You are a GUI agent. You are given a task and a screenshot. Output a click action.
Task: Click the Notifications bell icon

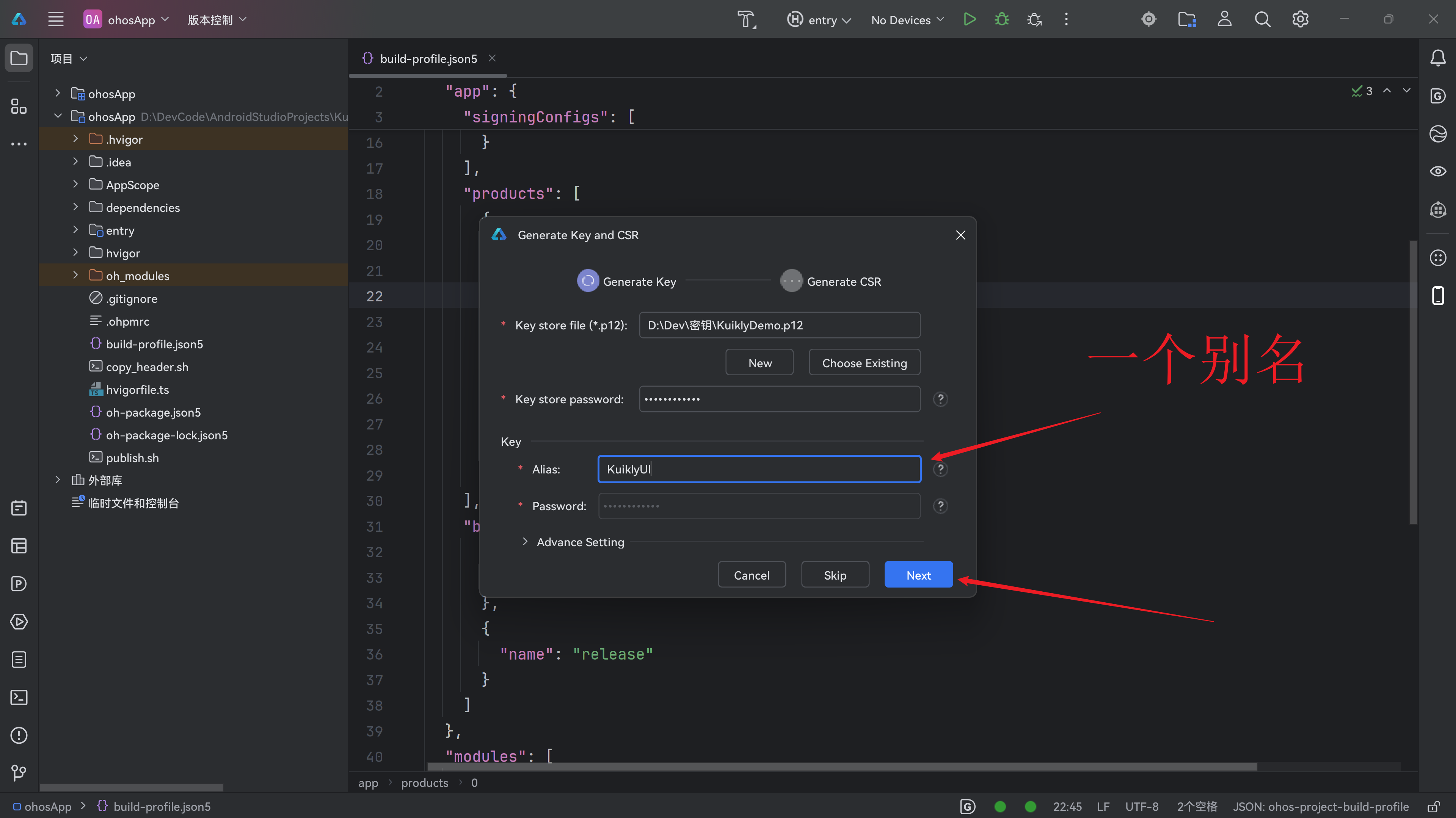[1438, 58]
